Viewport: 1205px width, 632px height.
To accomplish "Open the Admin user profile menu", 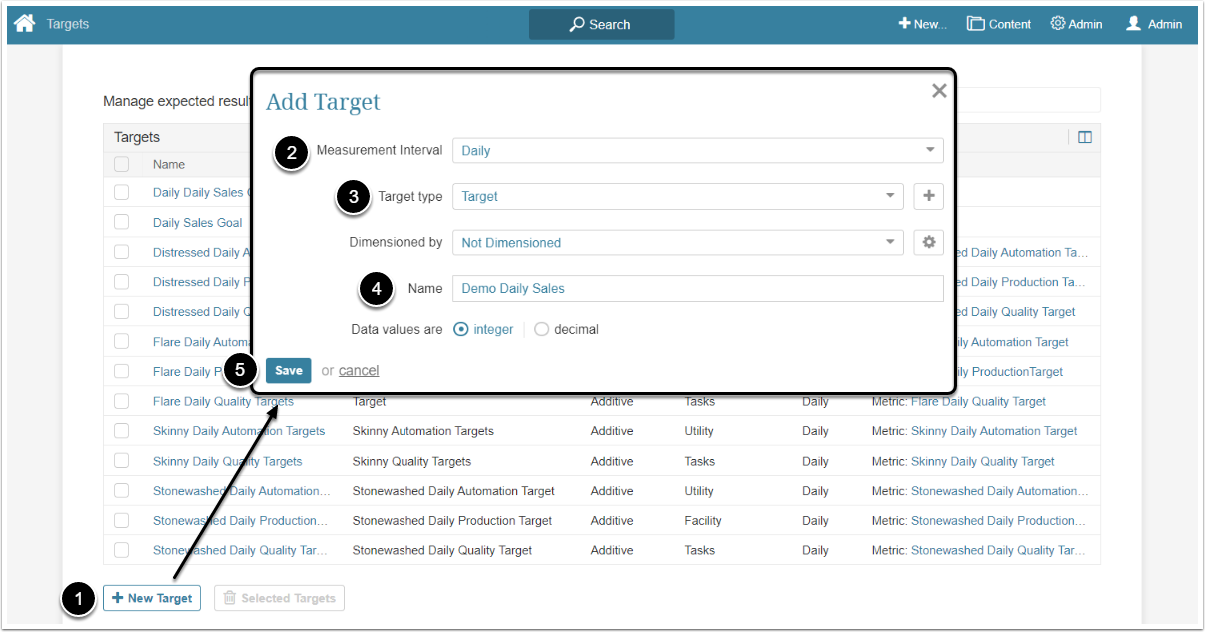I will (x=1153, y=24).
